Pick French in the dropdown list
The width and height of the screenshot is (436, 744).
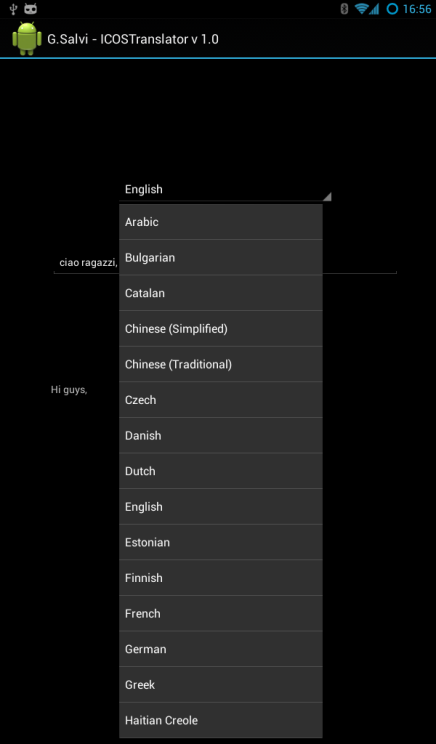(221, 614)
